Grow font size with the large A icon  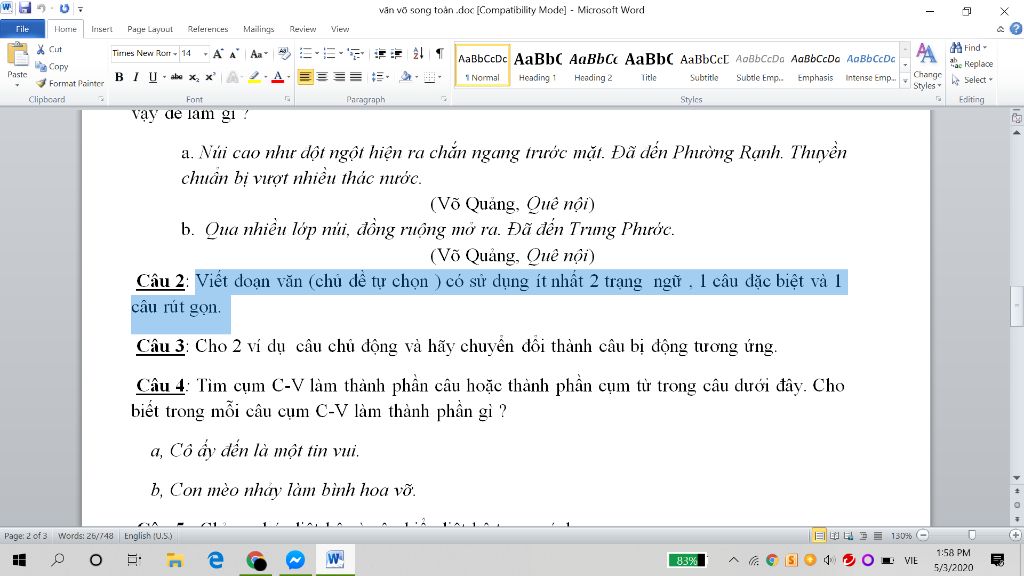tap(218, 54)
